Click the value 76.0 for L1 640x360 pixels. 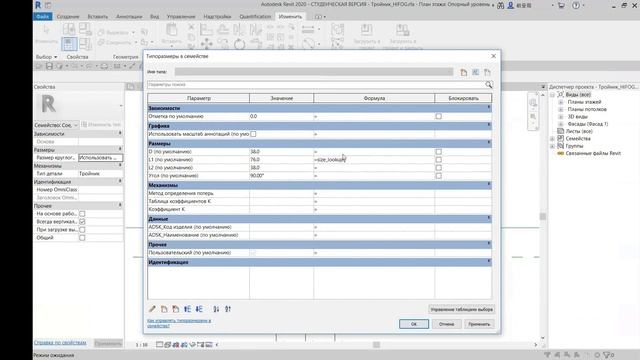point(281,160)
